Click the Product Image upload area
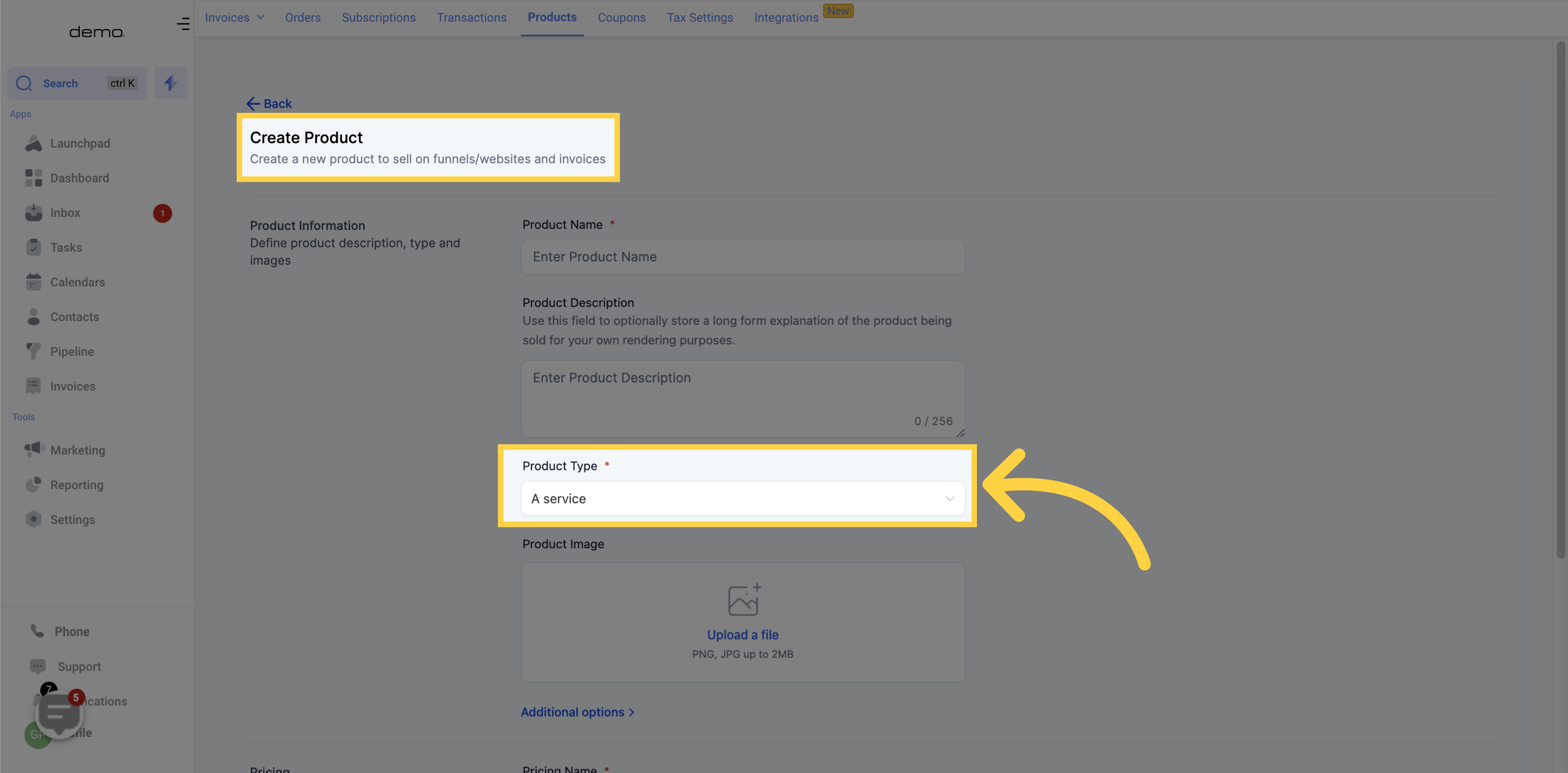The height and width of the screenshot is (773, 1568). [x=742, y=622]
